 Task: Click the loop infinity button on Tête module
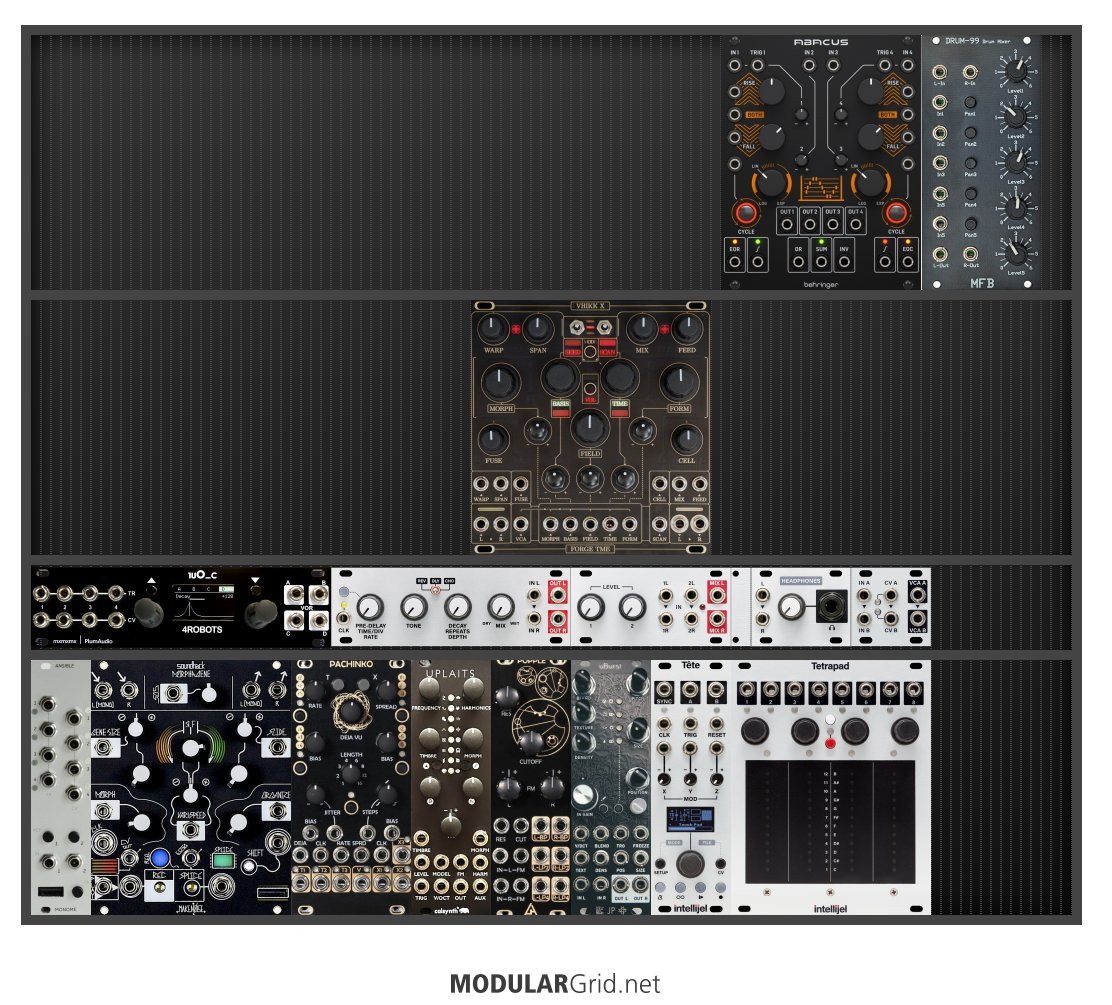click(x=680, y=888)
